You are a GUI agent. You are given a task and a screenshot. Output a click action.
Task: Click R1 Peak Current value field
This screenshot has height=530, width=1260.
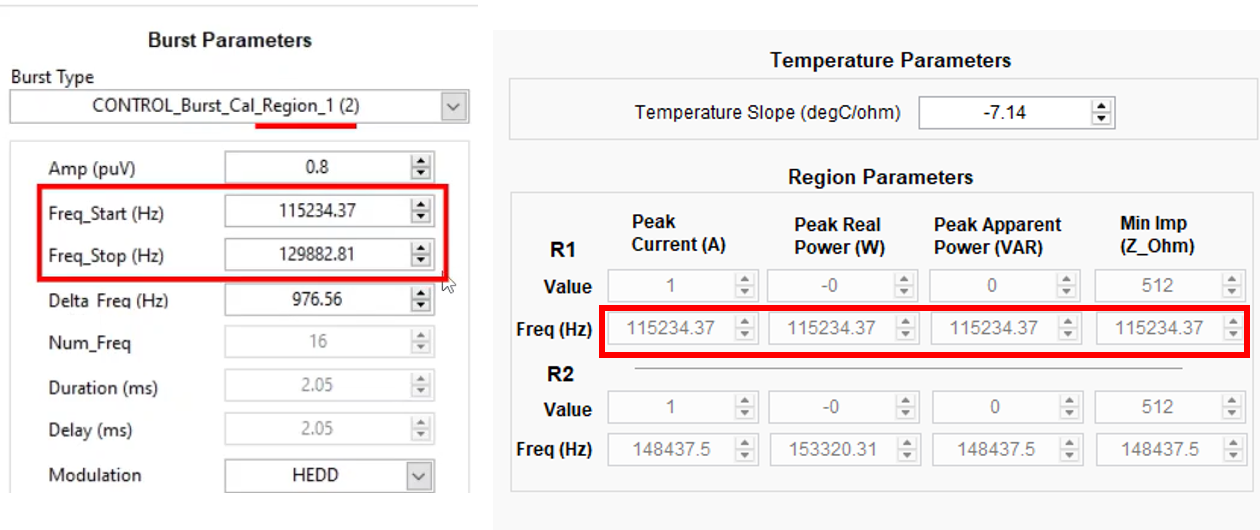(x=670, y=286)
